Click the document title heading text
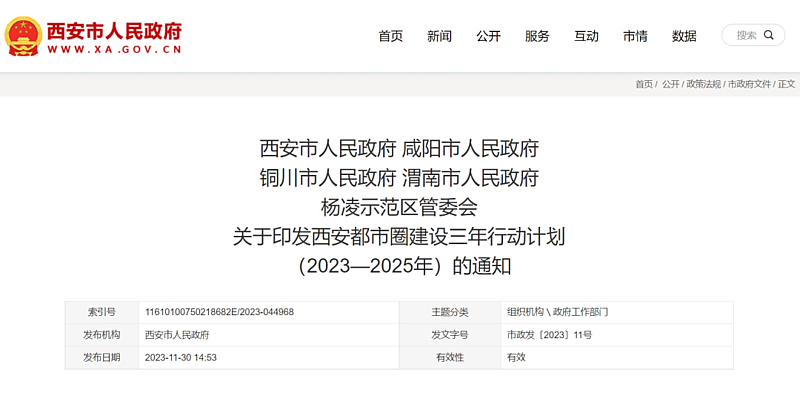Viewport: 800px width, 399px height. pyautogui.click(x=399, y=208)
